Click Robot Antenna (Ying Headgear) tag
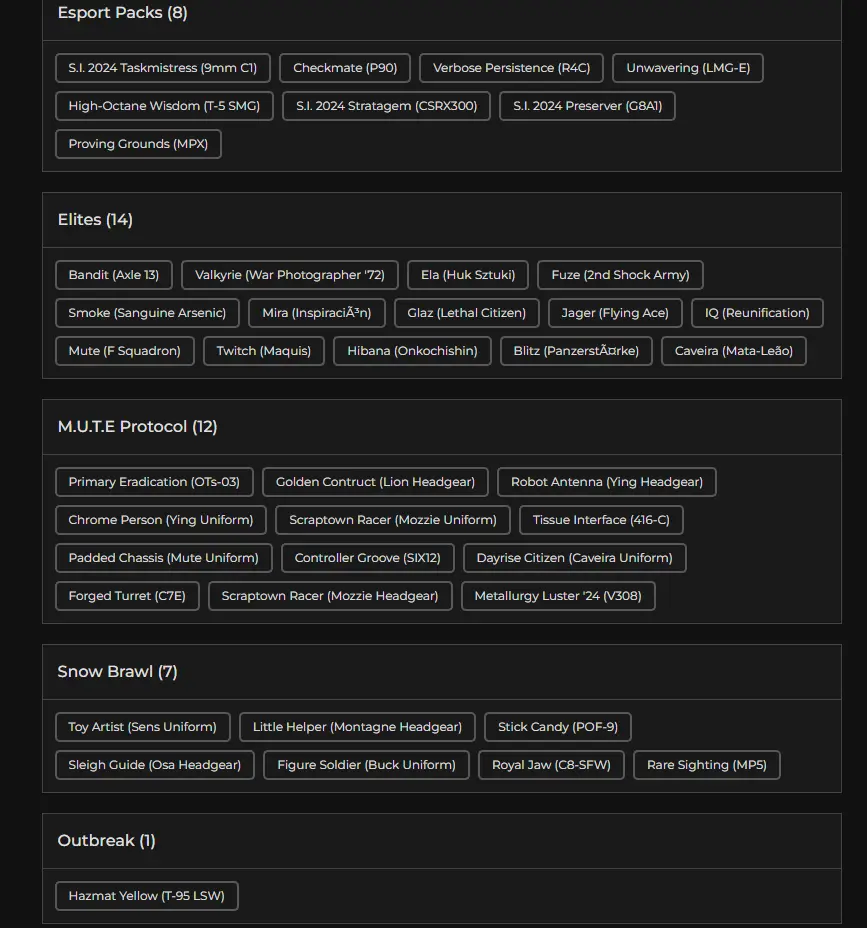Screen dimensions: 867x928 click(x=606, y=482)
